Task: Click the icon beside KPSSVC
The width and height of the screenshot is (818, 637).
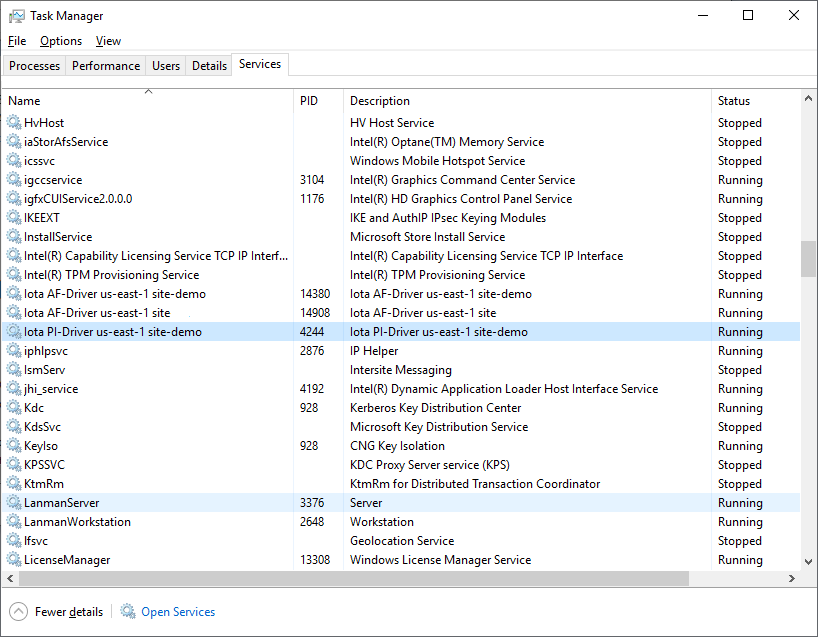Action: [14, 464]
